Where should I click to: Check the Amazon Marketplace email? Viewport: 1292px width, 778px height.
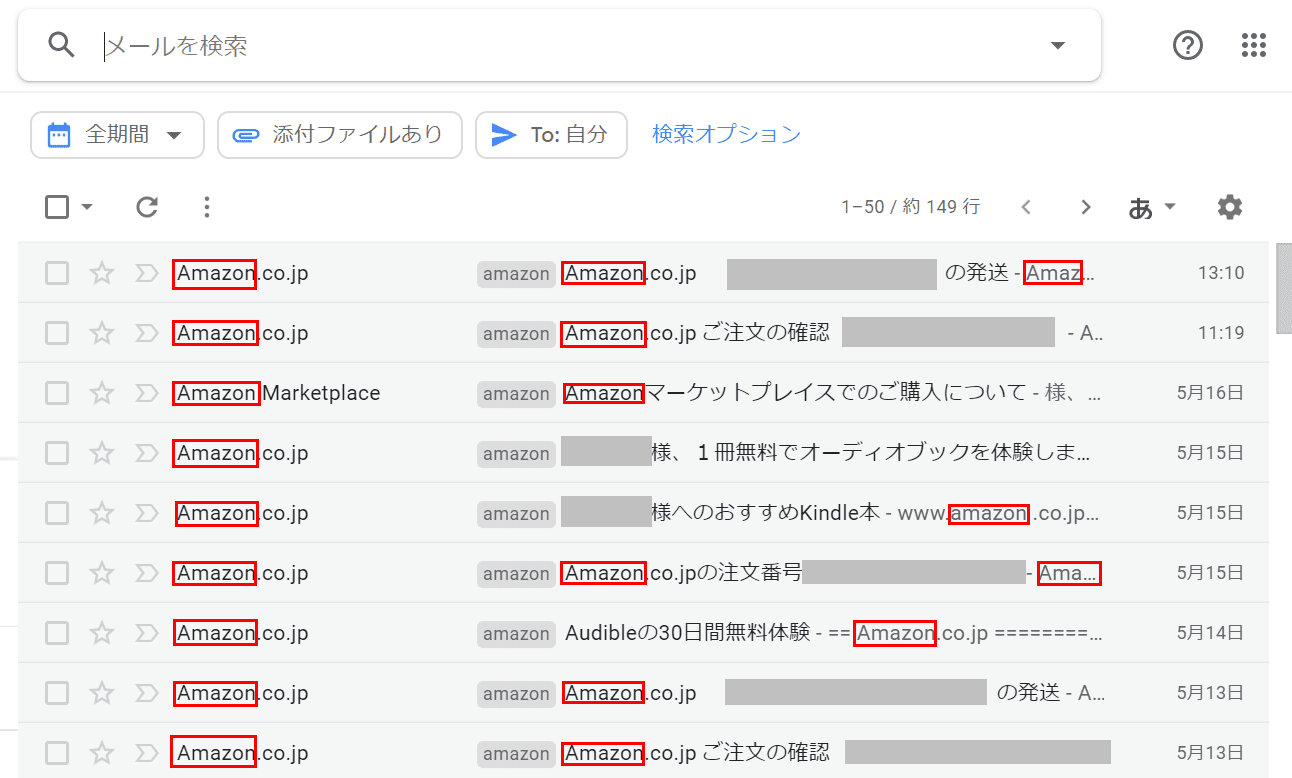57,393
